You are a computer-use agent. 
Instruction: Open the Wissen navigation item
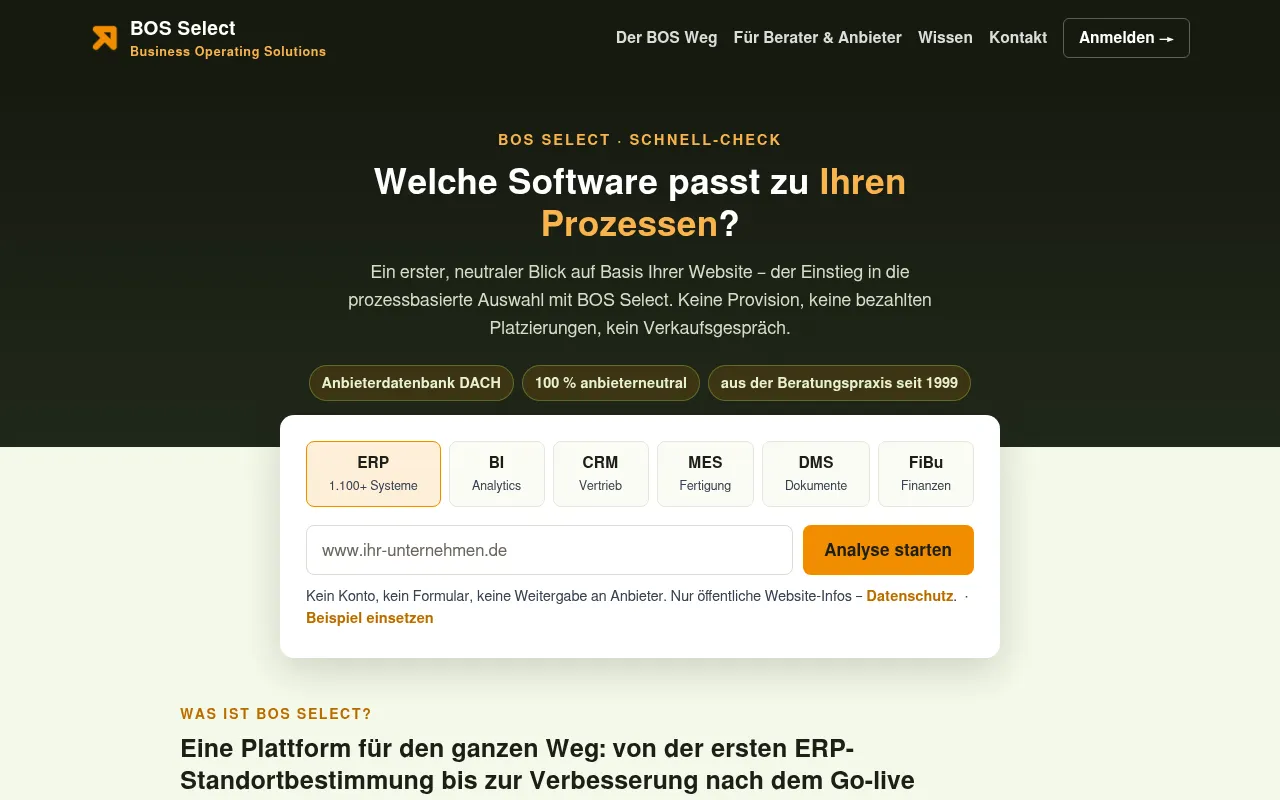point(945,38)
